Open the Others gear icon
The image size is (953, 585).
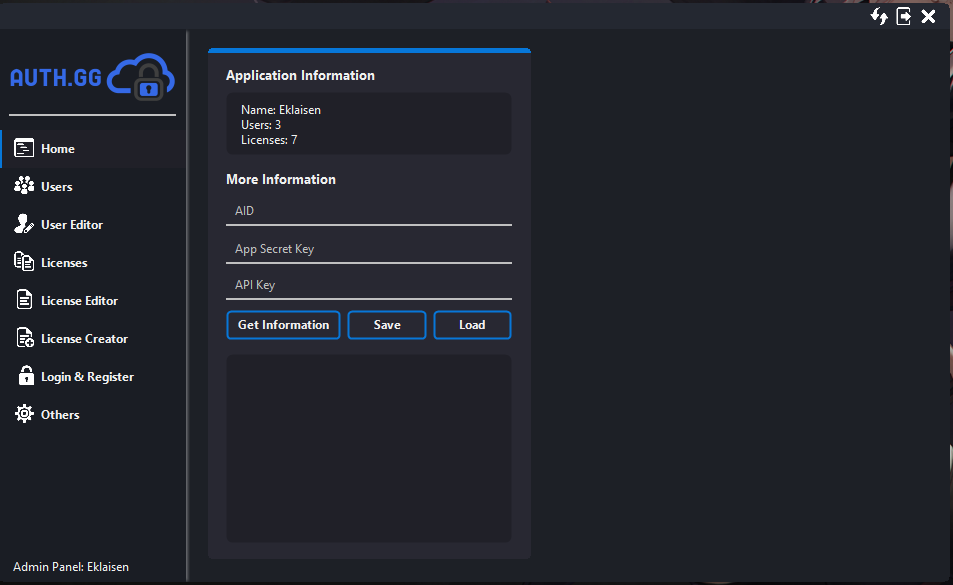[22, 414]
